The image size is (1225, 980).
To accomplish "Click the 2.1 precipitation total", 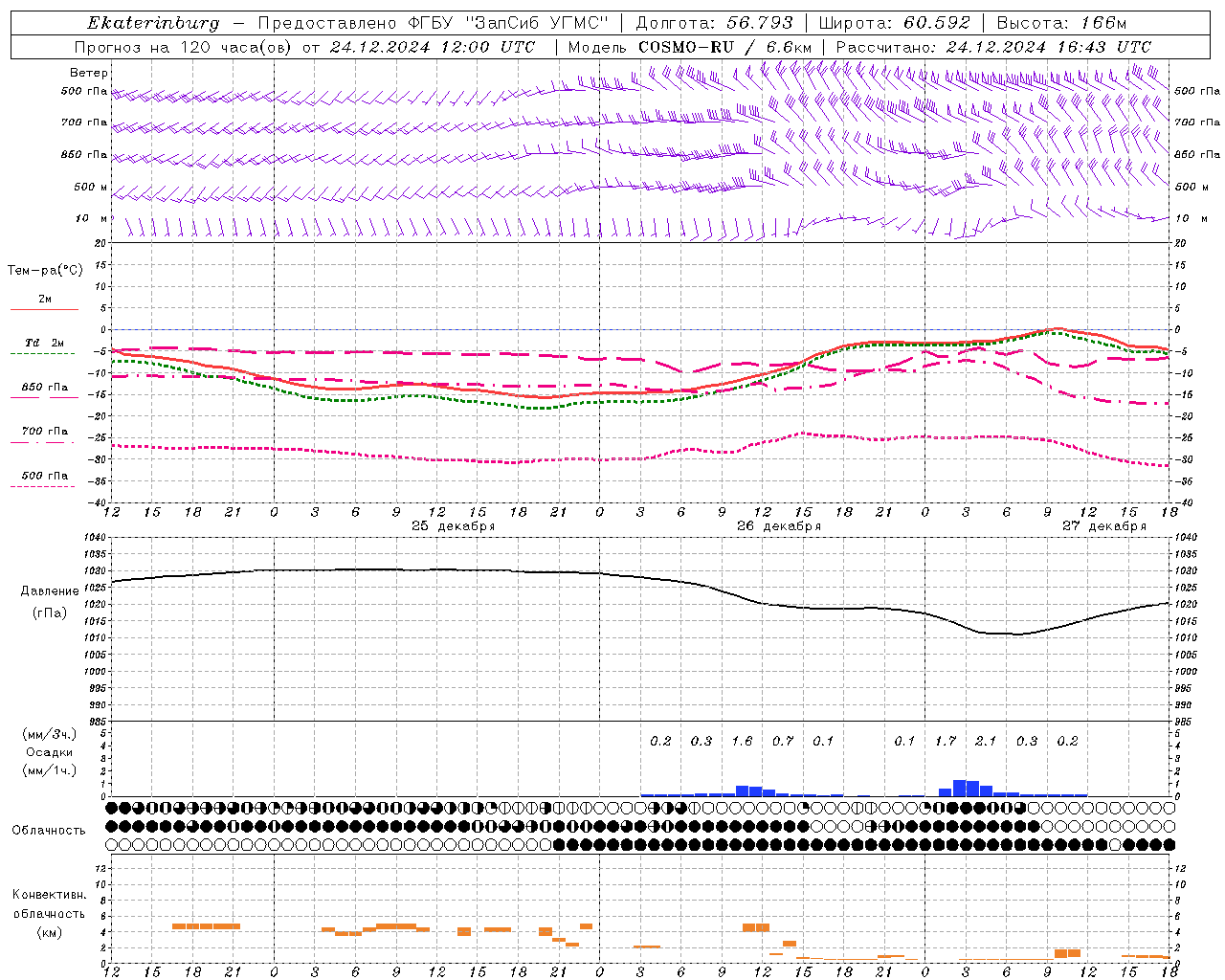I will [x=986, y=741].
